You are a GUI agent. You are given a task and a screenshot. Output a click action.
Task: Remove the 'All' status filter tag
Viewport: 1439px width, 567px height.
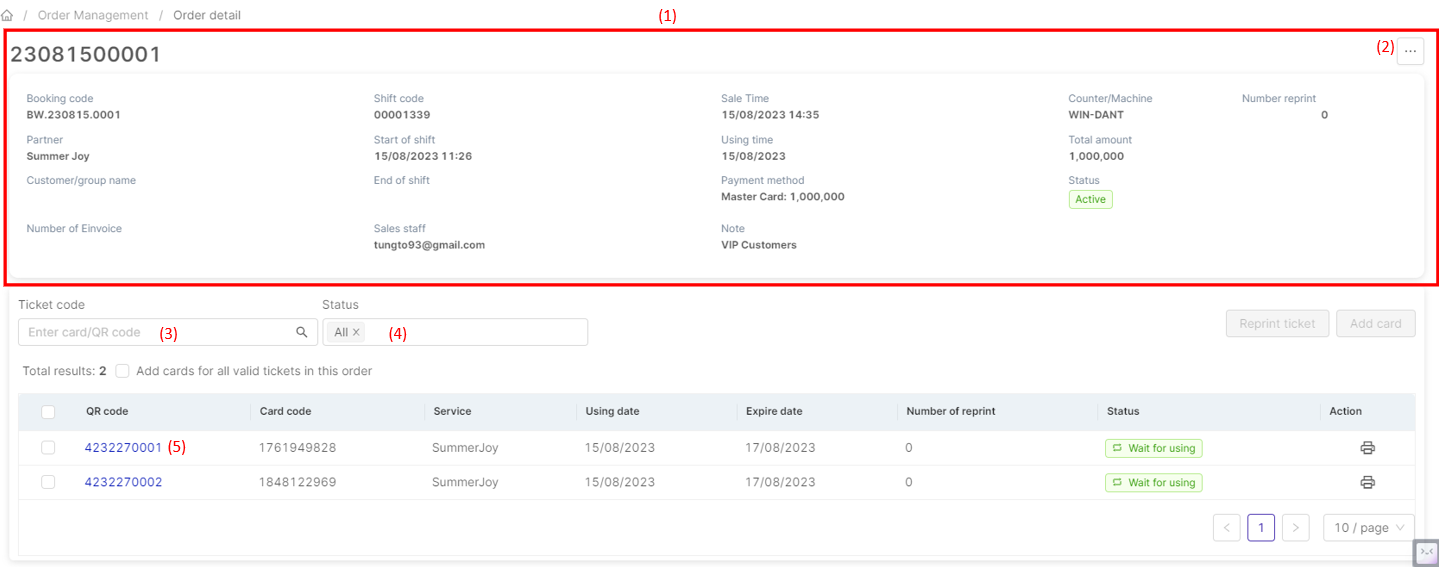[x=357, y=332]
